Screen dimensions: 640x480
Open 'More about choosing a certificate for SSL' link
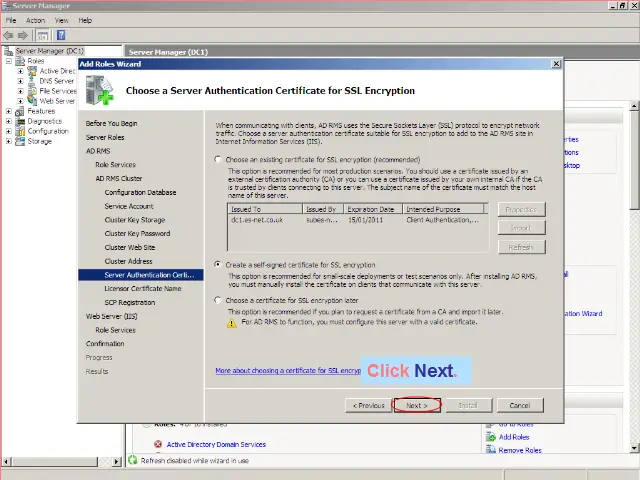tap(288, 371)
